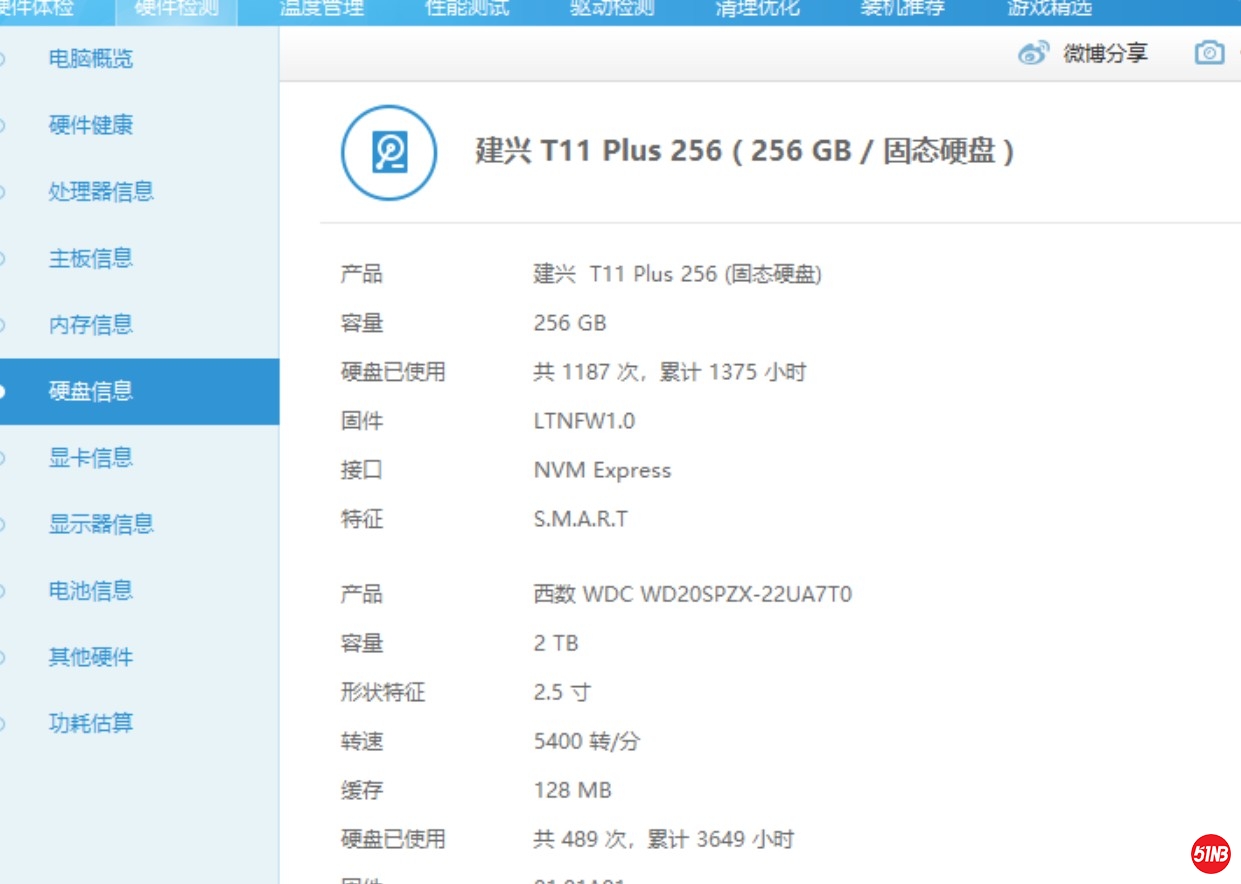The height and width of the screenshot is (884, 1241).
Task: Click the product value 建兴 T11 Plus 256 (固态硬盘)
Action: pos(677,274)
